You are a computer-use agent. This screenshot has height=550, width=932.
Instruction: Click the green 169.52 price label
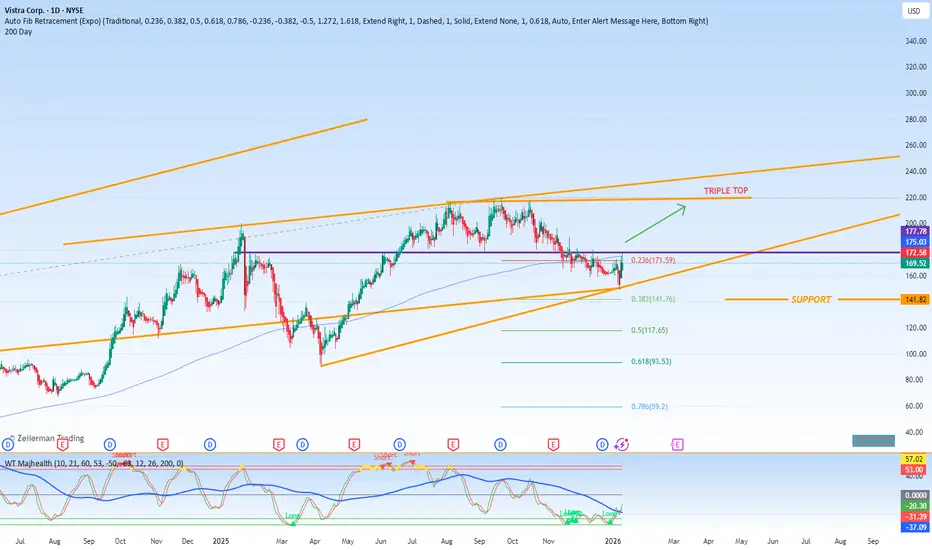[x=915, y=263]
